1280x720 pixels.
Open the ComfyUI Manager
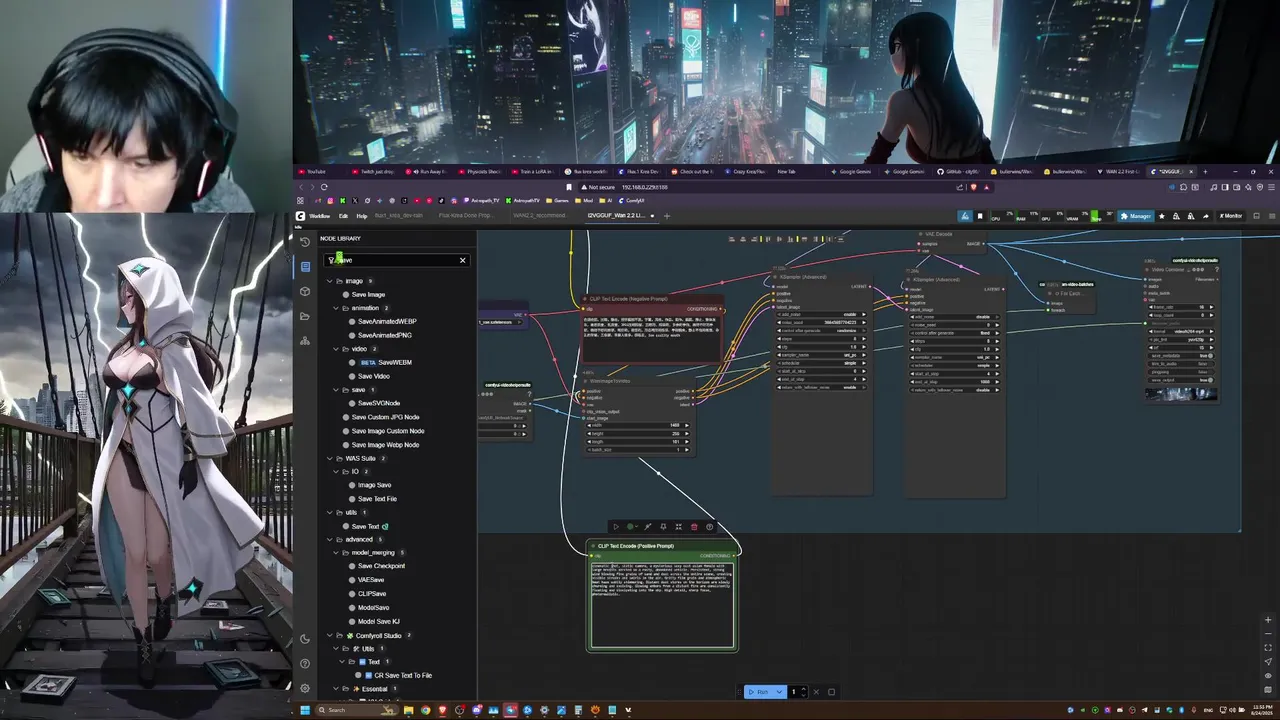(x=1137, y=216)
